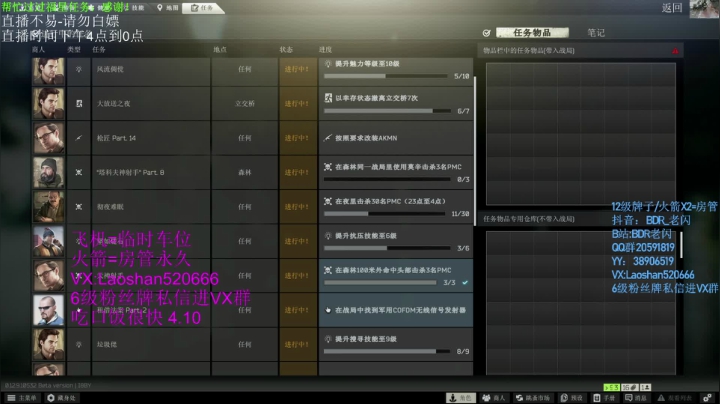Image resolution: width=720 pixels, height=404 pixels.
Task: Select quest name 大放送之夜
Action: click(113, 104)
